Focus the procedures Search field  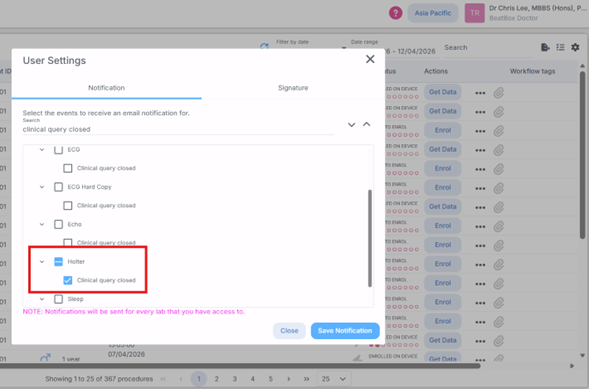pos(488,48)
